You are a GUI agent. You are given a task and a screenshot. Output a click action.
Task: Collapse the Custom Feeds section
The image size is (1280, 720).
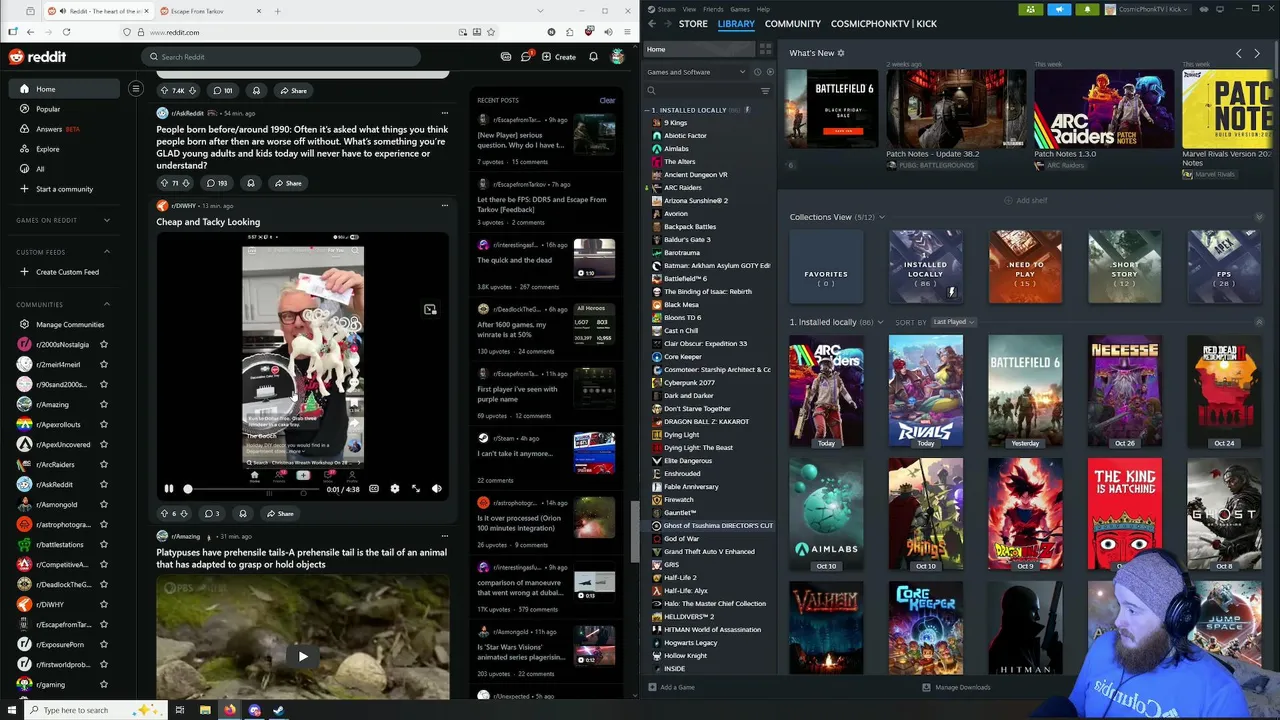[x=107, y=252]
